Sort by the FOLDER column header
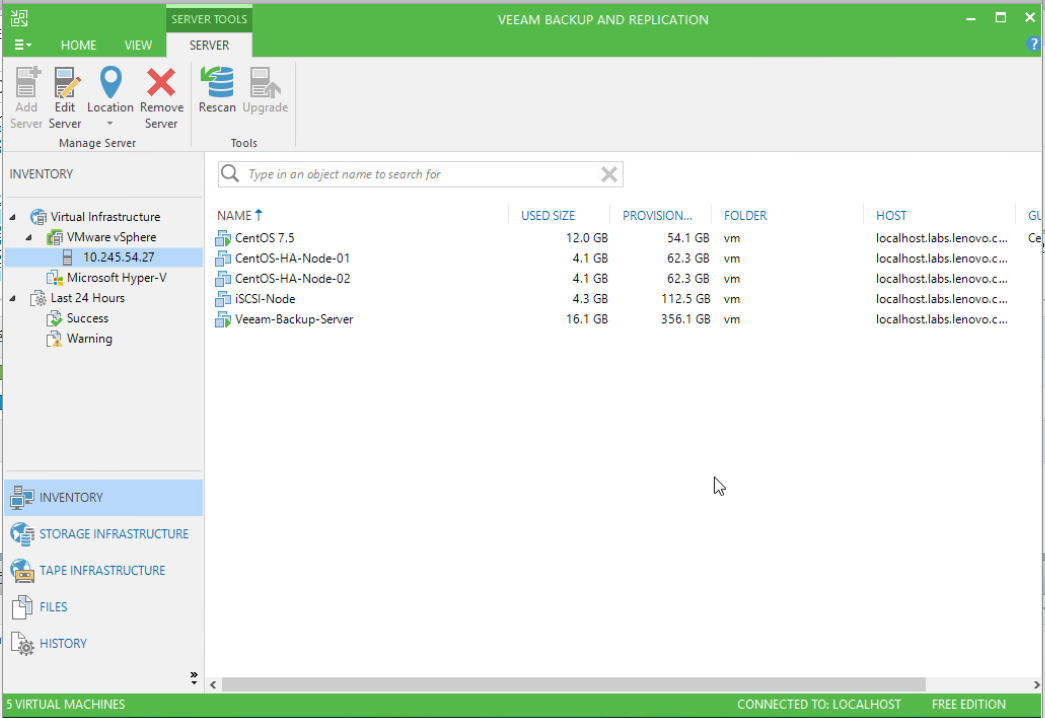This screenshot has height=718, width=1045. [x=745, y=215]
